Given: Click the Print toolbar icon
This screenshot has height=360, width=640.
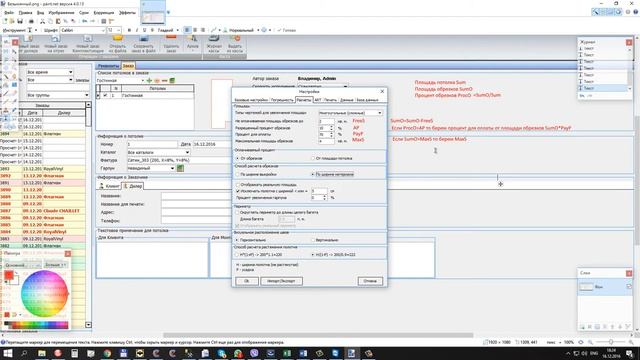Looking at the screenshot, I should pos(31,21).
